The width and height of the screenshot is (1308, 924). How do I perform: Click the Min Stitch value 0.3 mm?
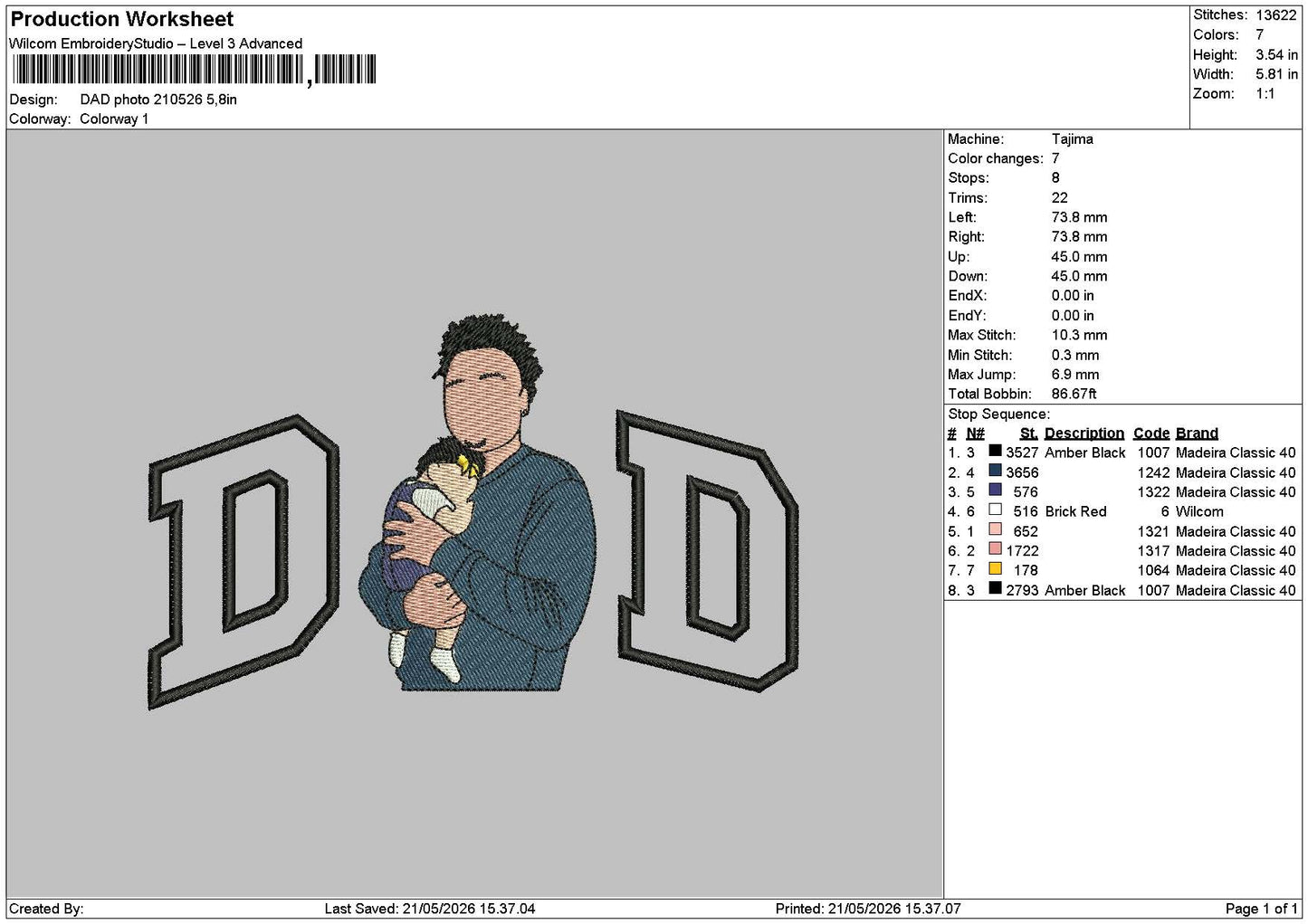(x=1075, y=355)
